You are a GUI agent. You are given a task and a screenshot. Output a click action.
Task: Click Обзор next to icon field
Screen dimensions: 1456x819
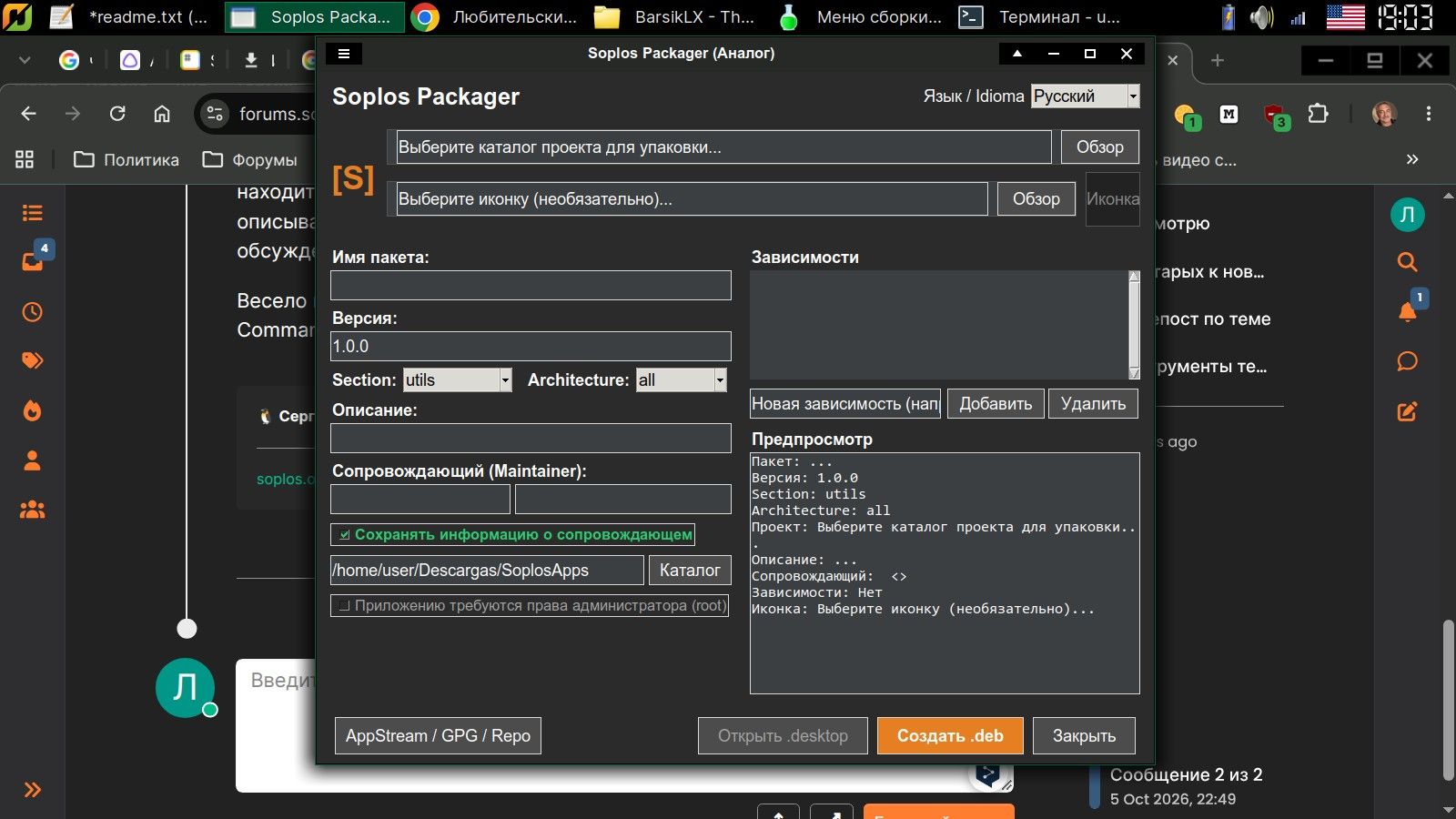[x=1036, y=199]
